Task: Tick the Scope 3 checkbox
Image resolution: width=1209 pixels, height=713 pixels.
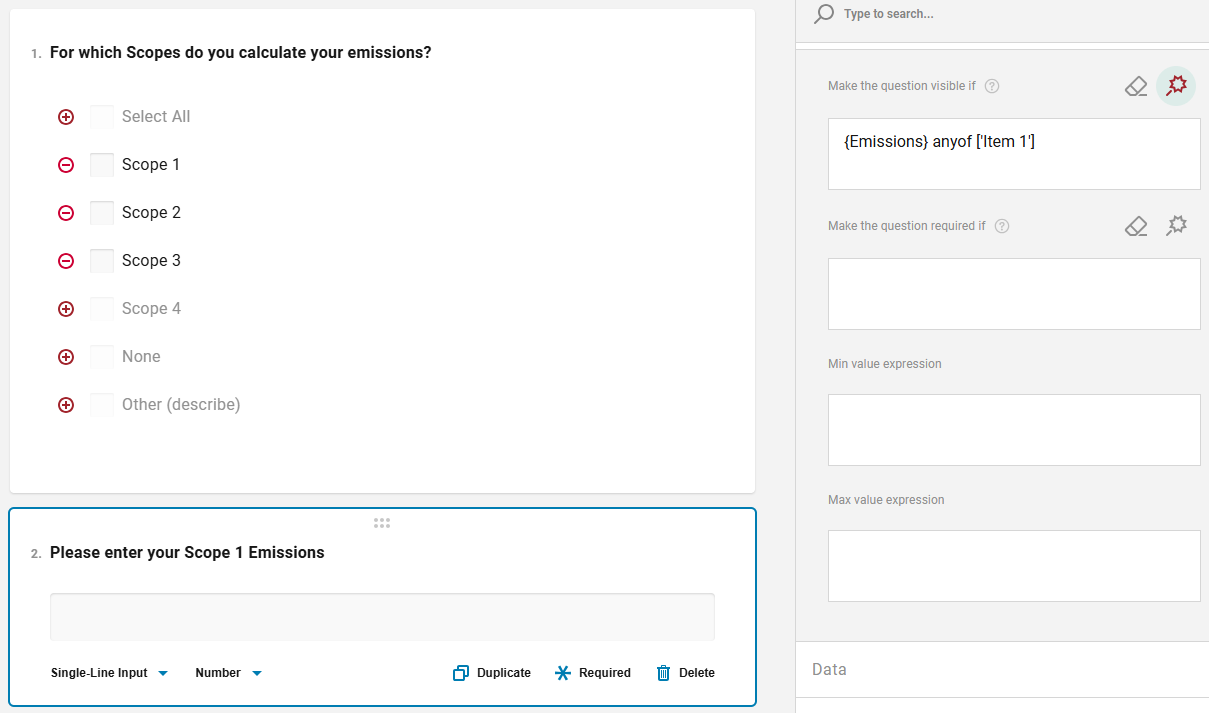Action: point(102,261)
